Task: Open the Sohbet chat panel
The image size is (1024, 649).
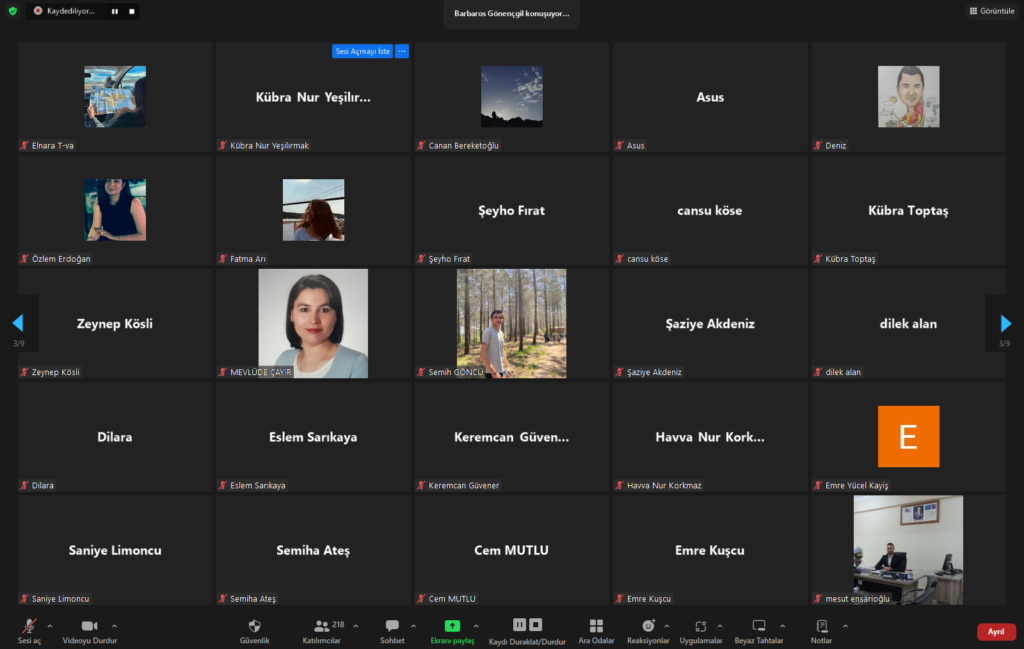Action: (x=392, y=626)
